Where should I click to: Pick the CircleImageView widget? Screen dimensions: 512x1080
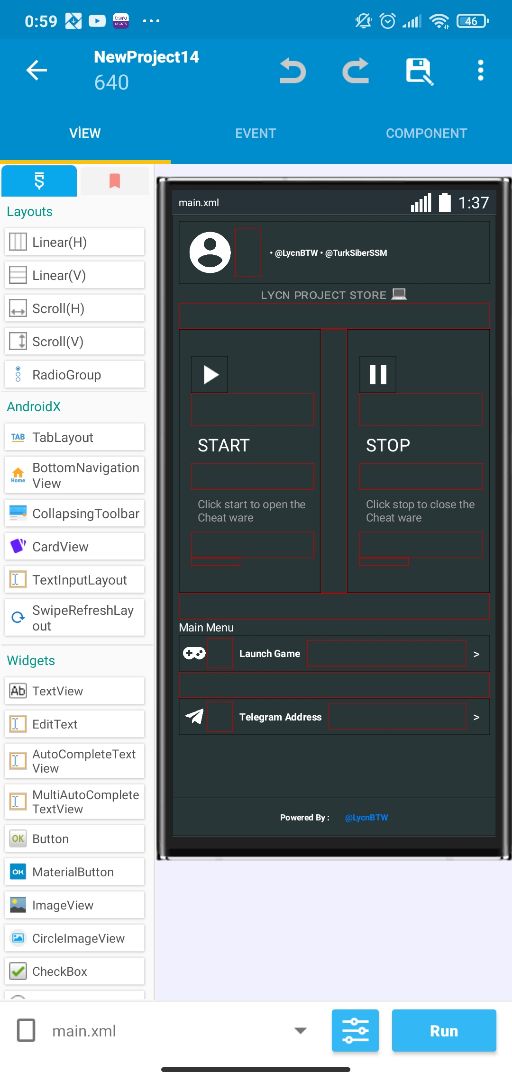click(74, 938)
